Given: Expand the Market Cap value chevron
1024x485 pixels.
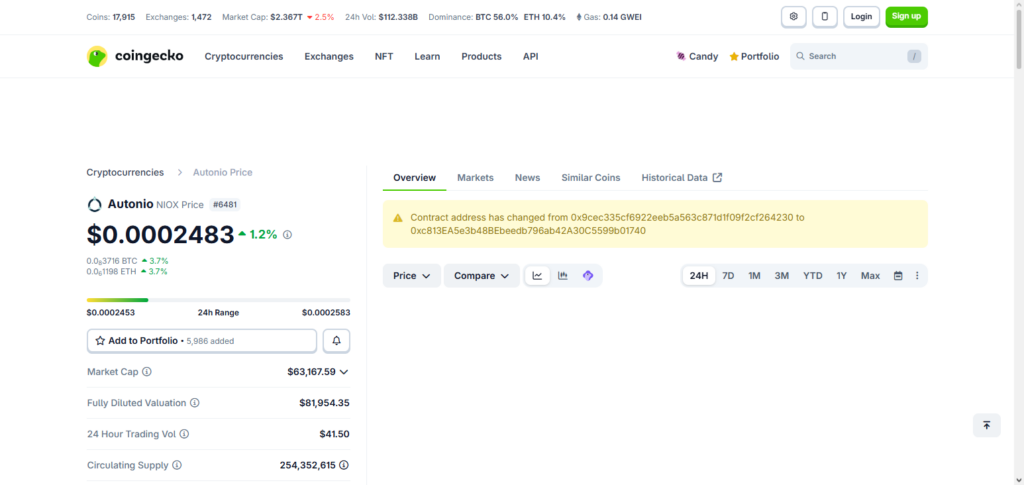Looking at the screenshot, I should click(x=344, y=372).
